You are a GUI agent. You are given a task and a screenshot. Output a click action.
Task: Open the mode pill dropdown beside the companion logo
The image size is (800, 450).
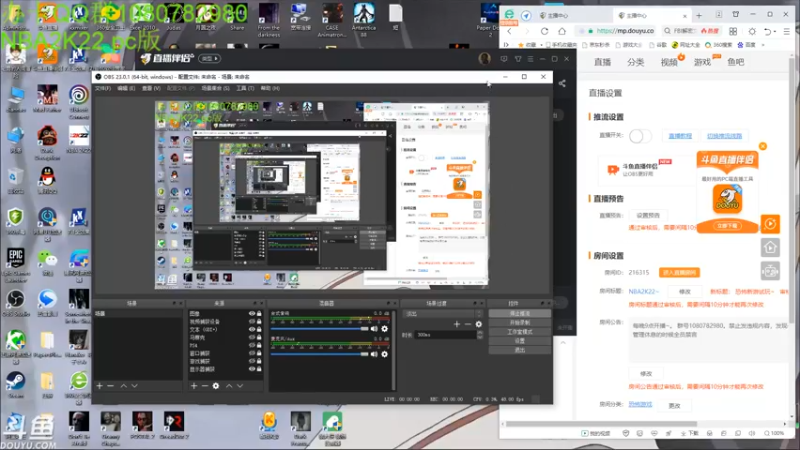coord(210,59)
